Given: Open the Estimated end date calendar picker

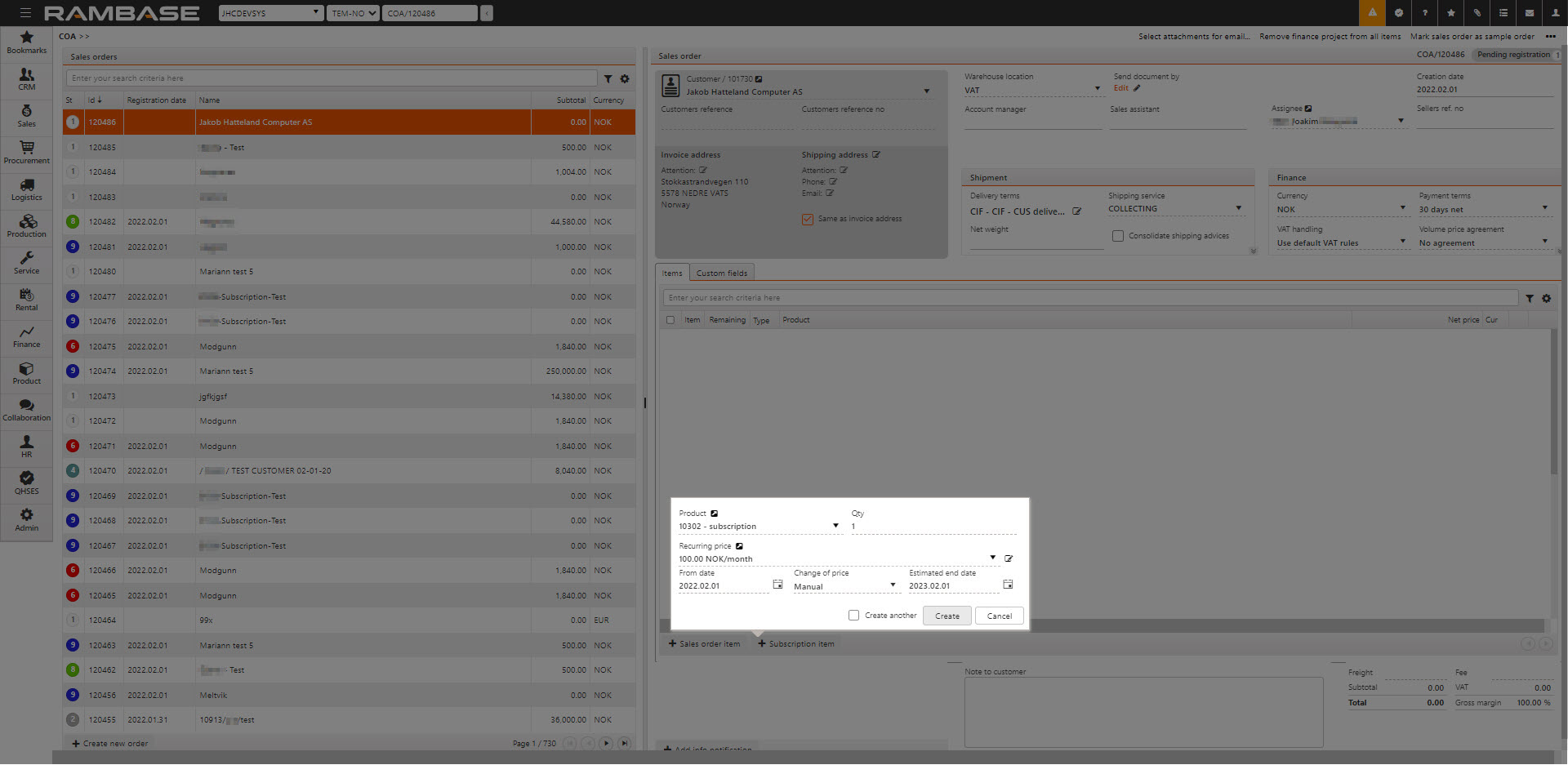Looking at the screenshot, I should [x=1008, y=585].
